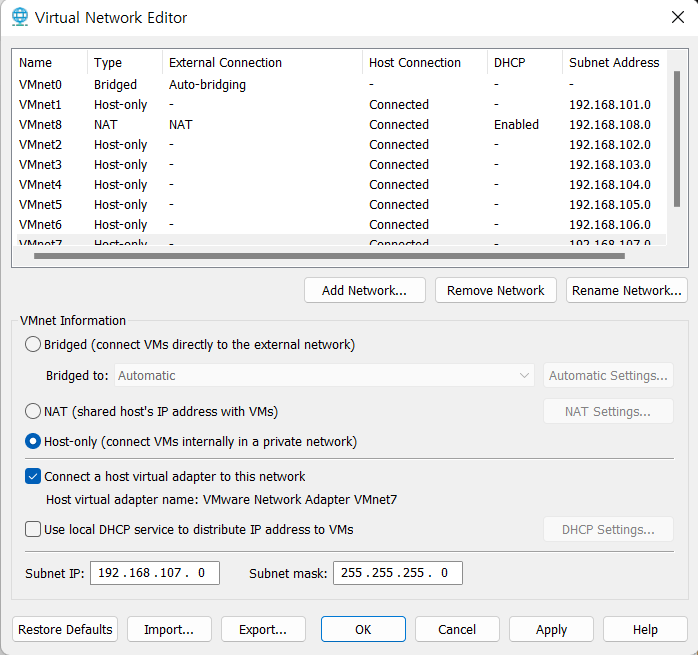
Task: Click subnet address 192.168.104.0
Action: 610,185
